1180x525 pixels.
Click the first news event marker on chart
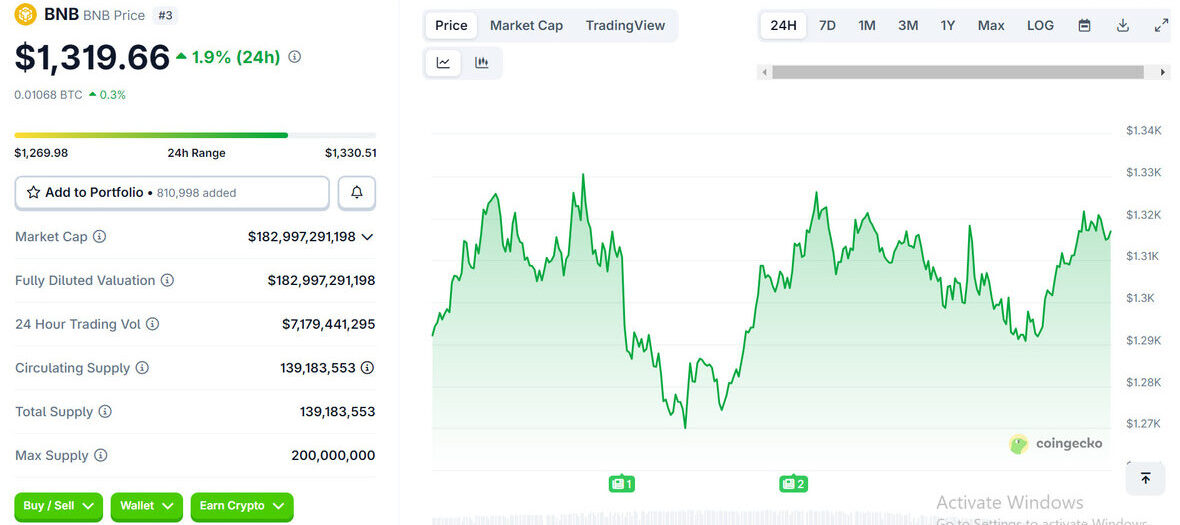621,484
